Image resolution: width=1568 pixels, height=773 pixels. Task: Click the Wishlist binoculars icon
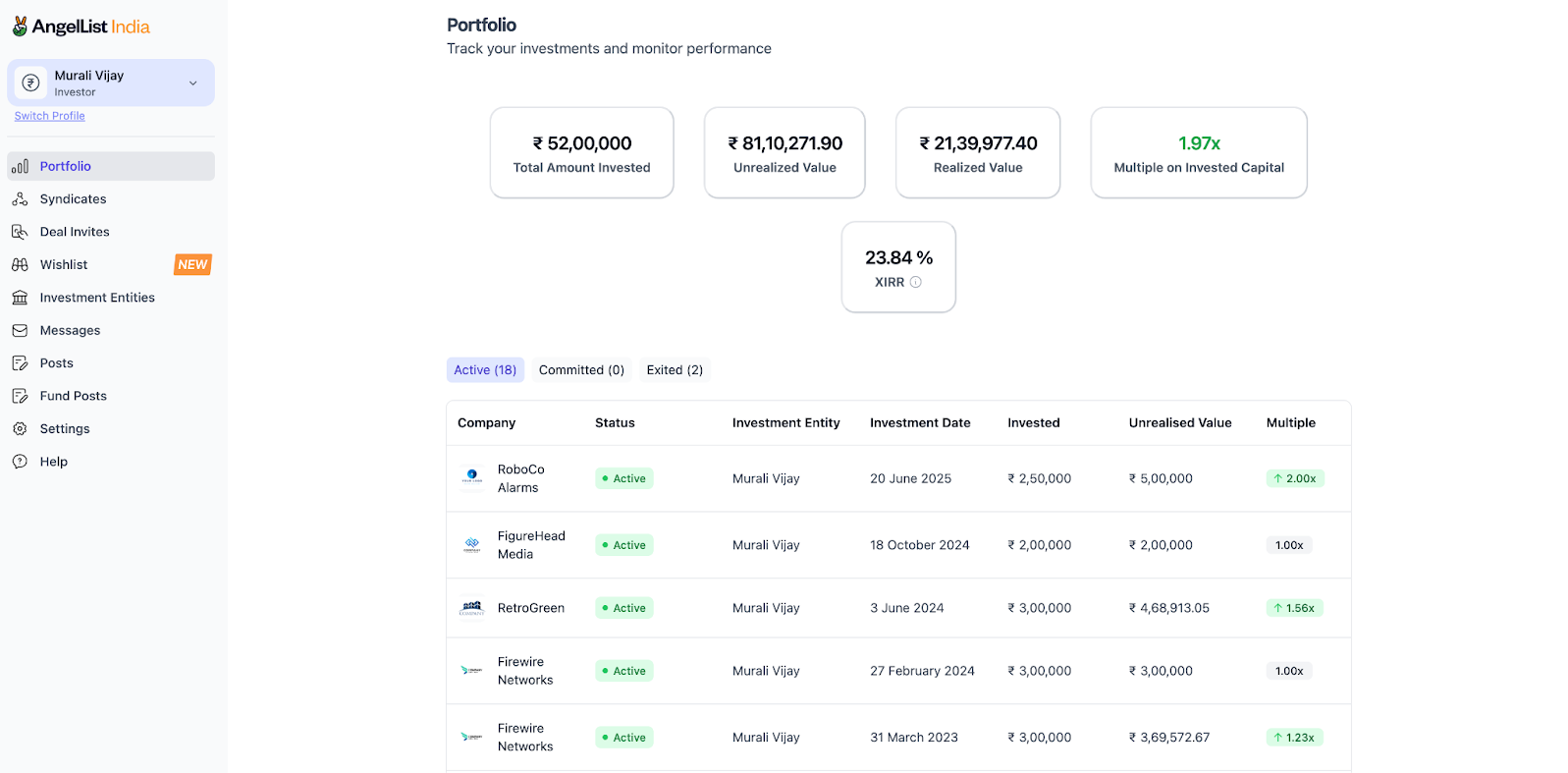click(x=20, y=265)
